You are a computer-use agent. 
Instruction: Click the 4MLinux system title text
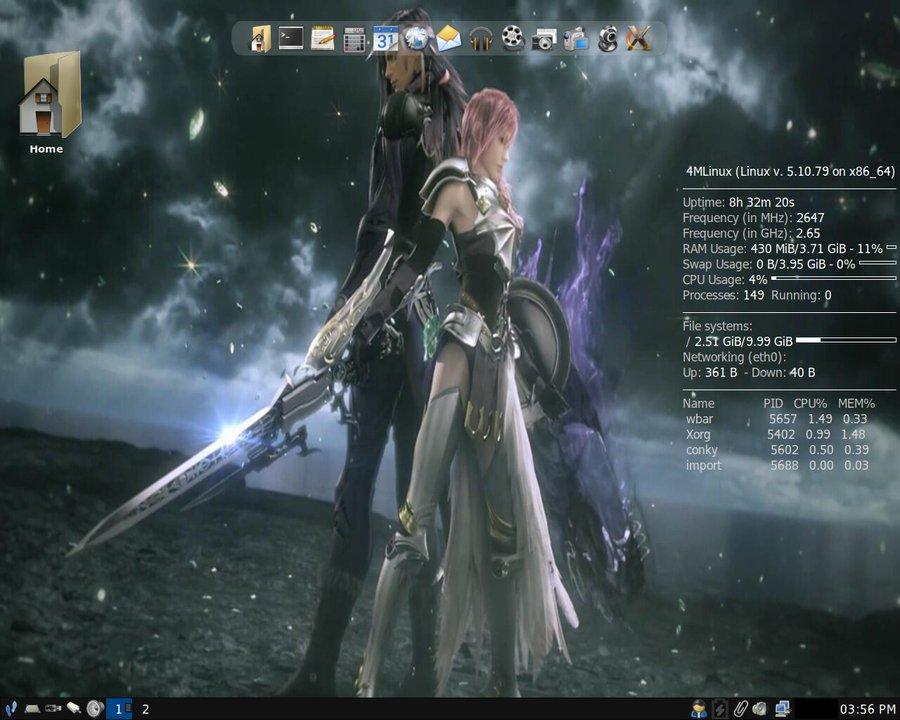click(x=790, y=171)
